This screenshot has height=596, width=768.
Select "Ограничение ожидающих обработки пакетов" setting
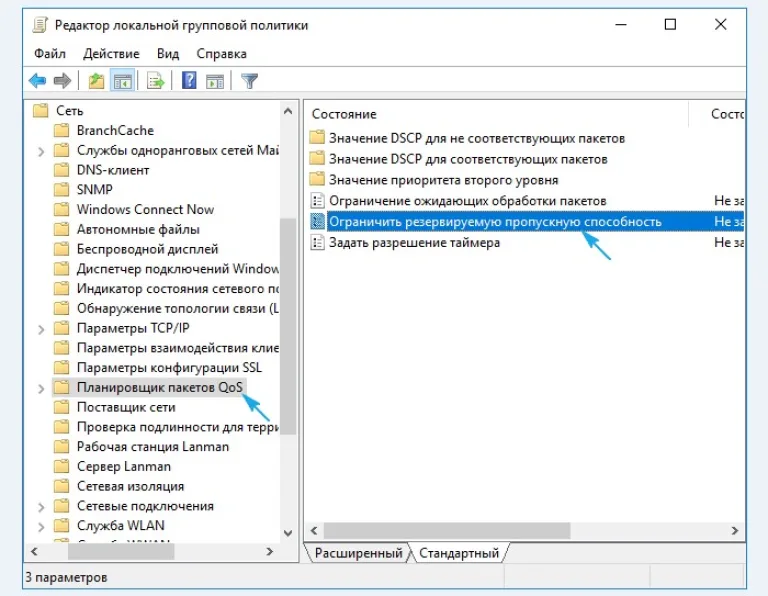[468, 201]
